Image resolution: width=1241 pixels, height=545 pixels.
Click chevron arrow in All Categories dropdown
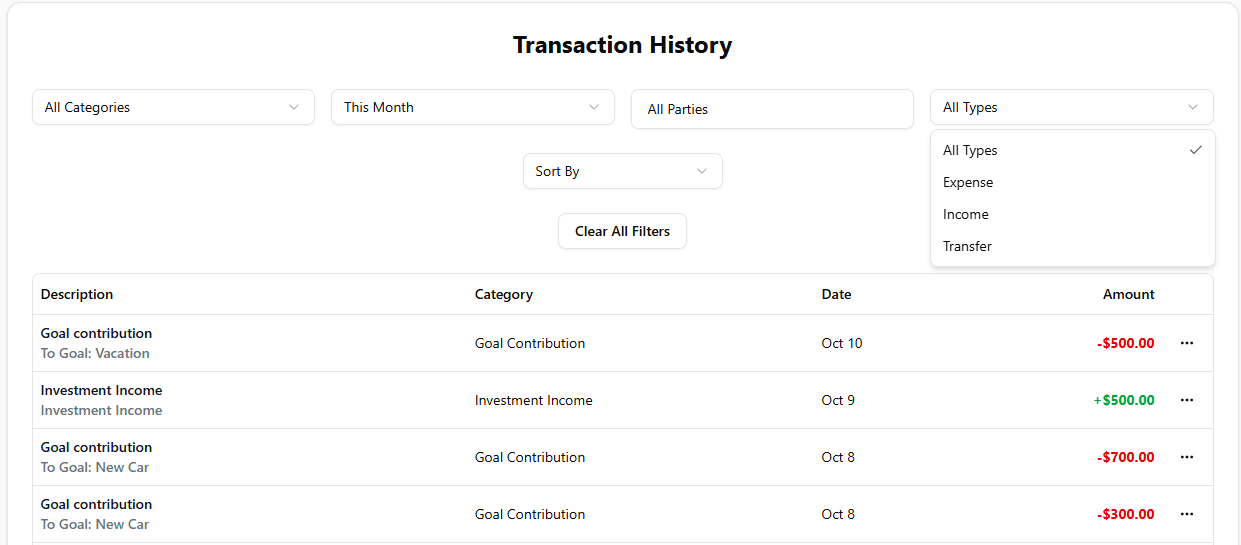tap(294, 107)
